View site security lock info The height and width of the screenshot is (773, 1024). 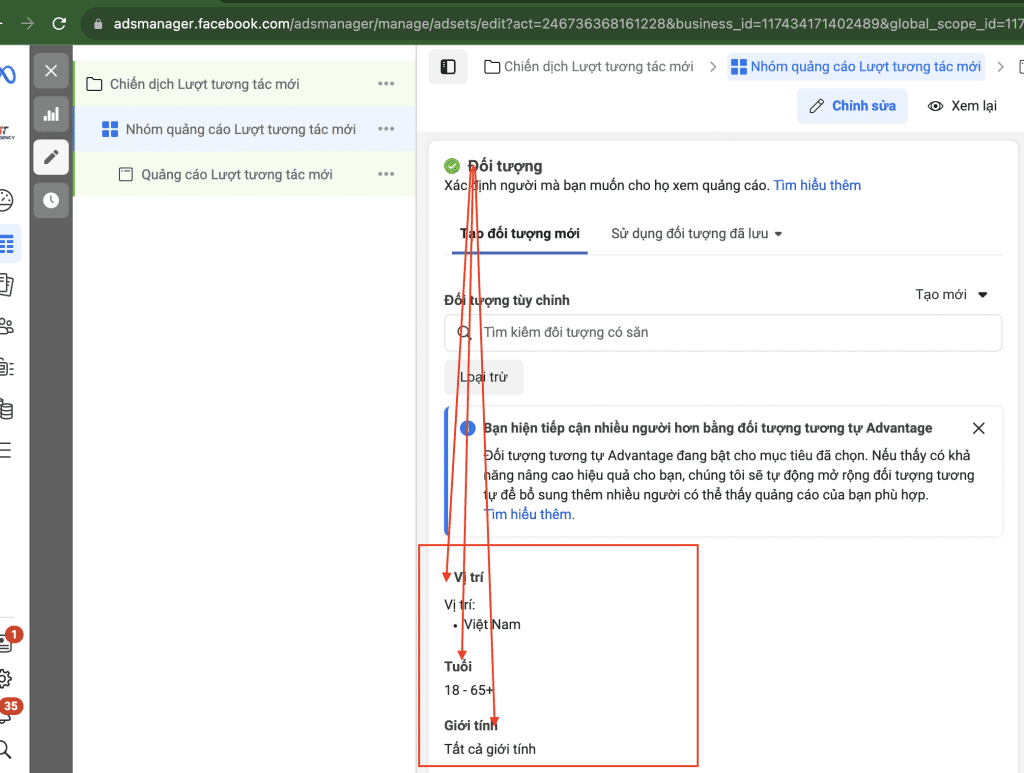click(98, 24)
